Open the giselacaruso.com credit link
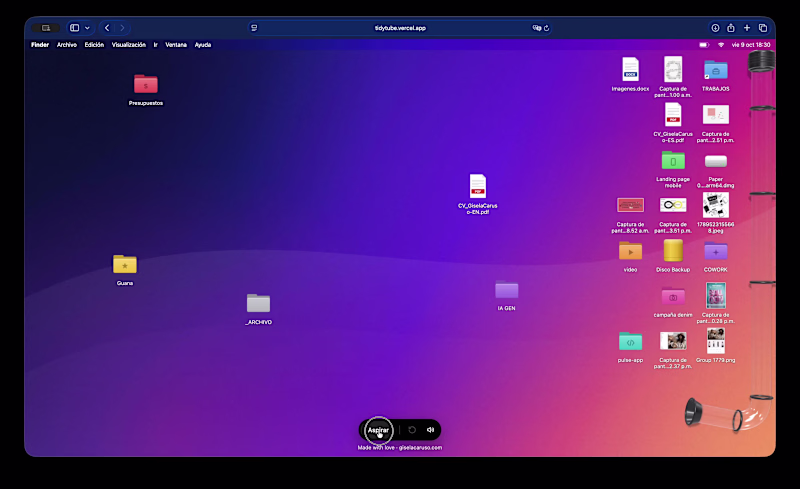 click(x=420, y=448)
